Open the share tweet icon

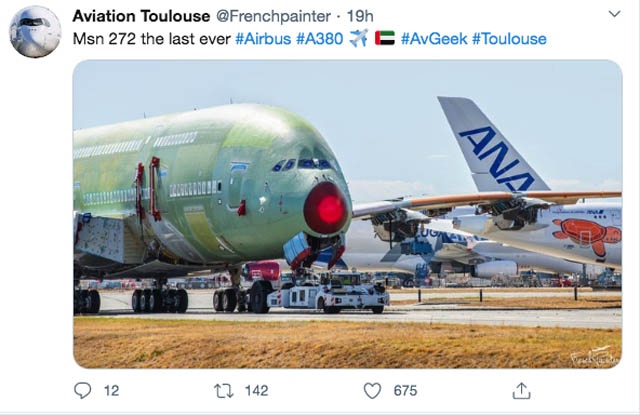click(x=520, y=390)
